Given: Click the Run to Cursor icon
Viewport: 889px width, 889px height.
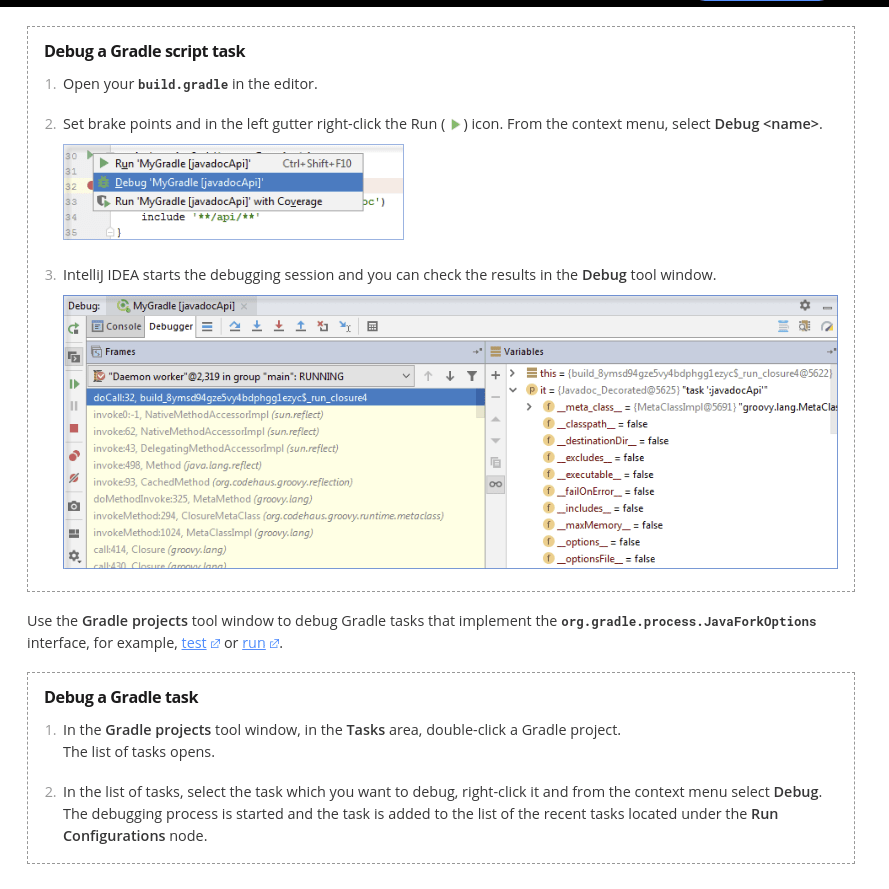Looking at the screenshot, I should pyautogui.click(x=345, y=326).
